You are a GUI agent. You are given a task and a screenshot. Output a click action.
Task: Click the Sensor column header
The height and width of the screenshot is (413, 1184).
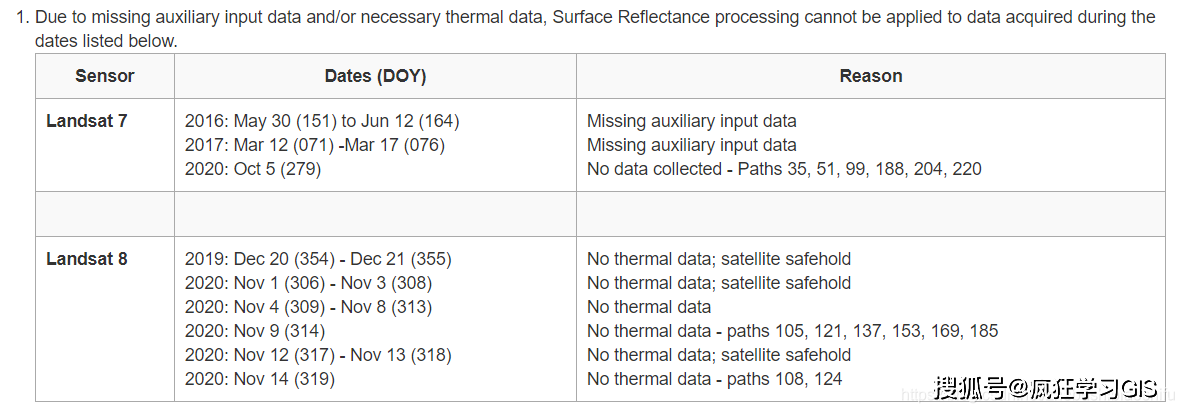tap(105, 76)
